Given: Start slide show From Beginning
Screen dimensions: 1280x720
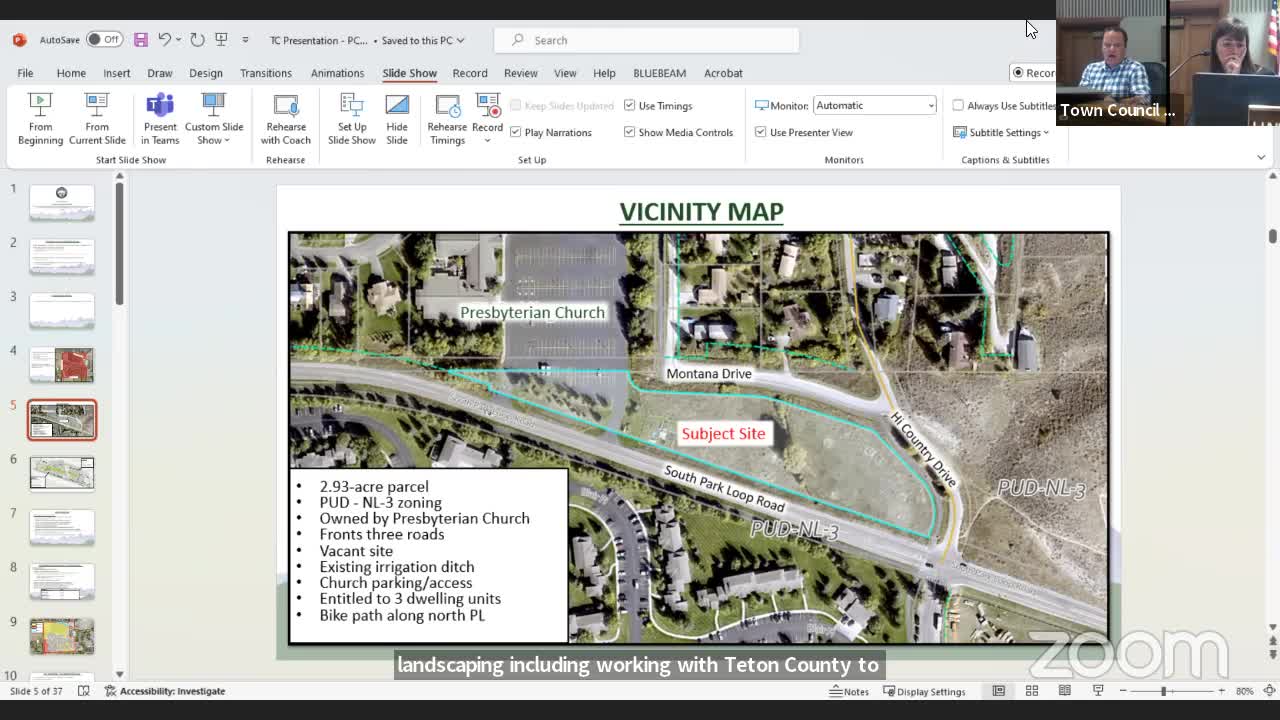Looking at the screenshot, I should [40, 118].
